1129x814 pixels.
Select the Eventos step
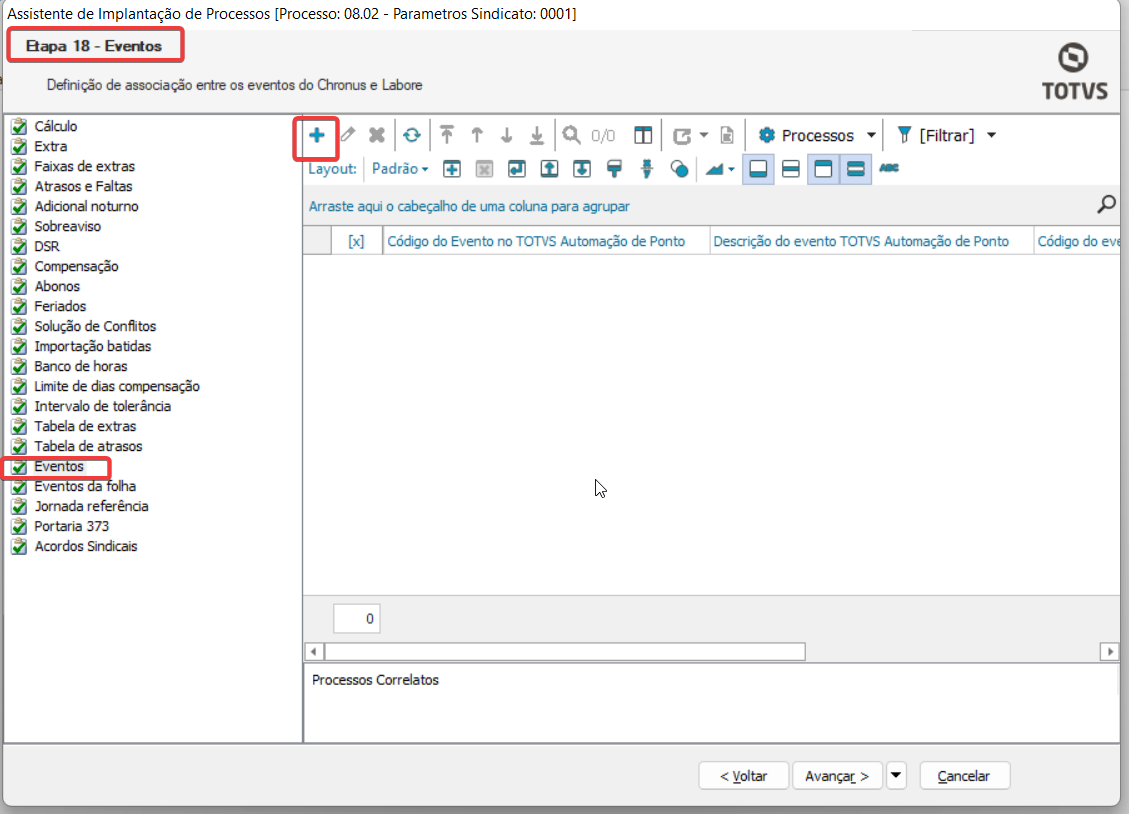click(x=59, y=466)
